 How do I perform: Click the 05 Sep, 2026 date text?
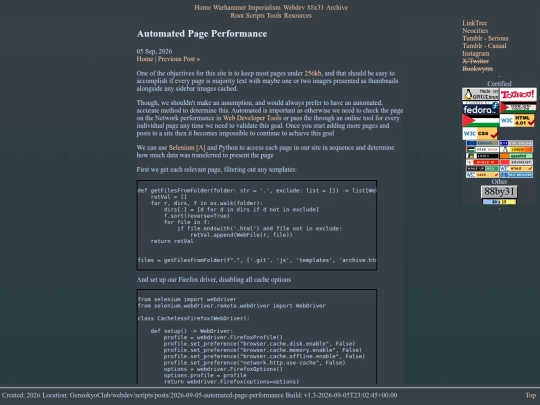click(x=154, y=51)
